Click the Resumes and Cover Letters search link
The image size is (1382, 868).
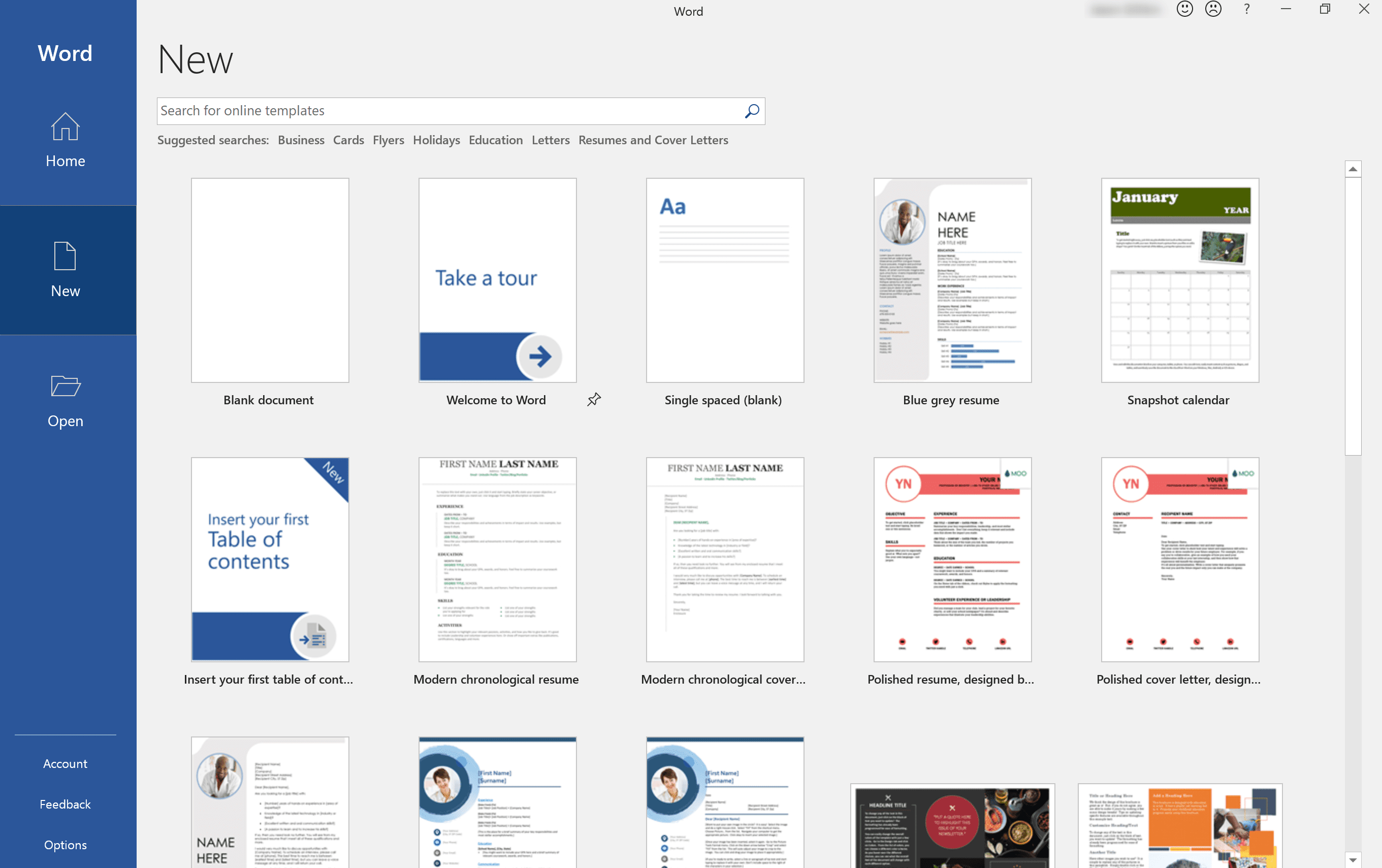[653, 140]
